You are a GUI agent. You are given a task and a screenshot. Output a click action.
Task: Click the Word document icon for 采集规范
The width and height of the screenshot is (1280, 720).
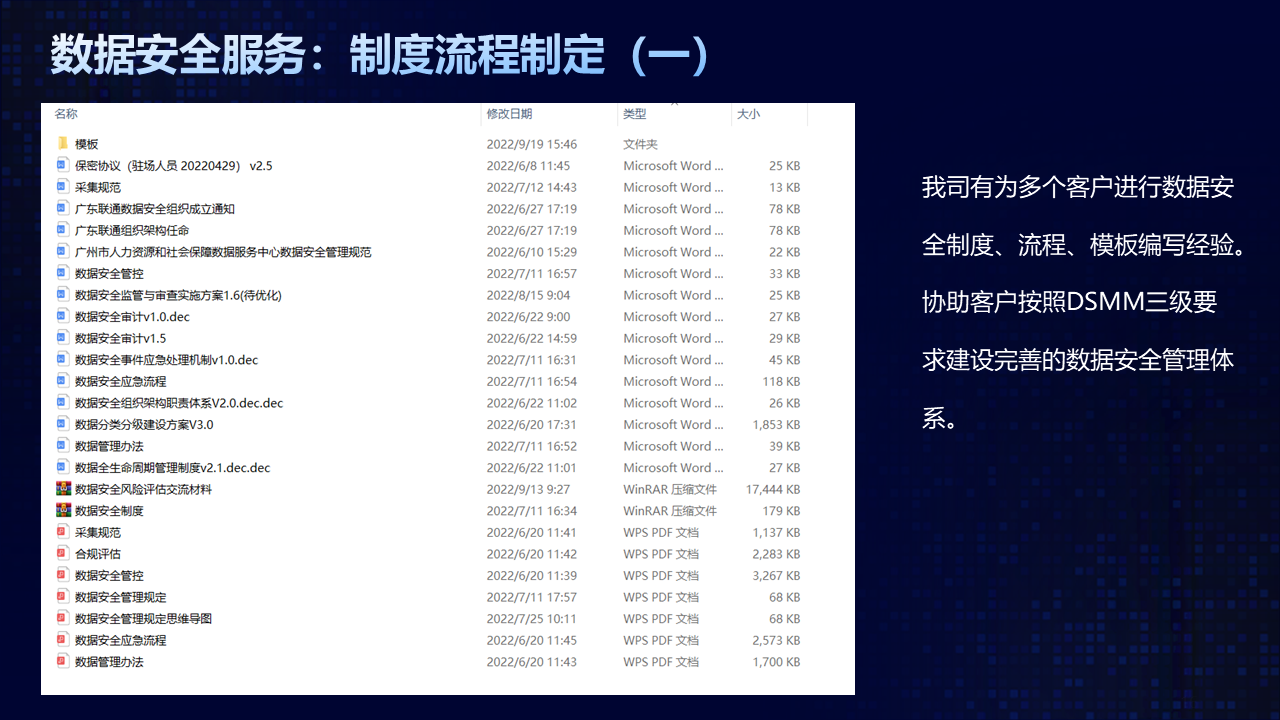pyautogui.click(x=62, y=187)
